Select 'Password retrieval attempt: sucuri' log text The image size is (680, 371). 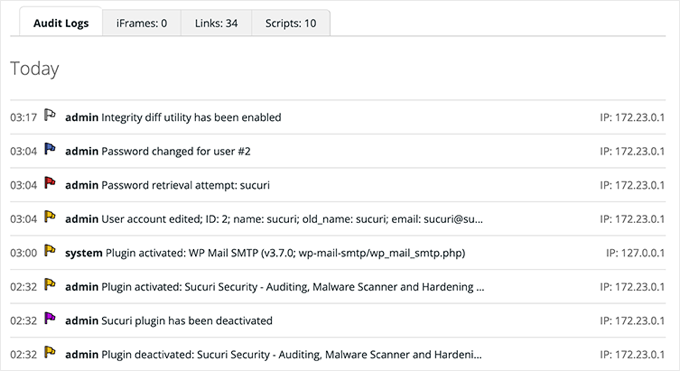click(x=185, y=185)
